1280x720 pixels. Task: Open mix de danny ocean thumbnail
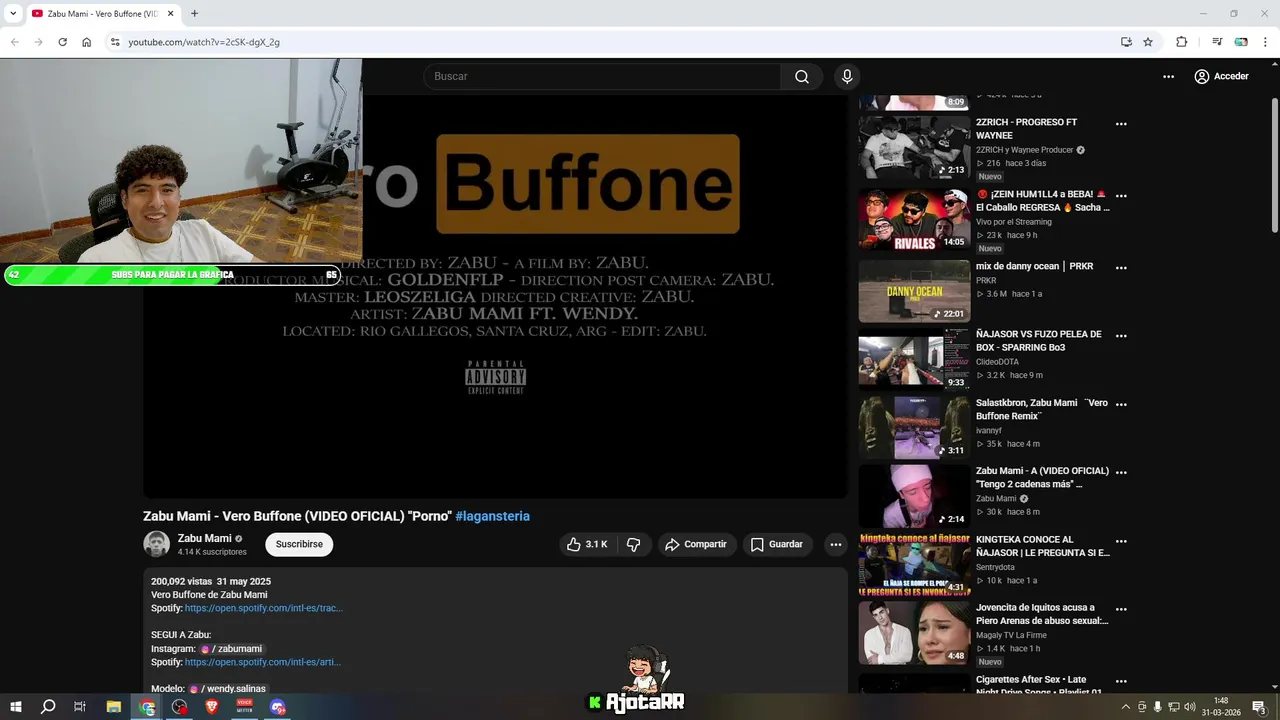tap(914, 291)
